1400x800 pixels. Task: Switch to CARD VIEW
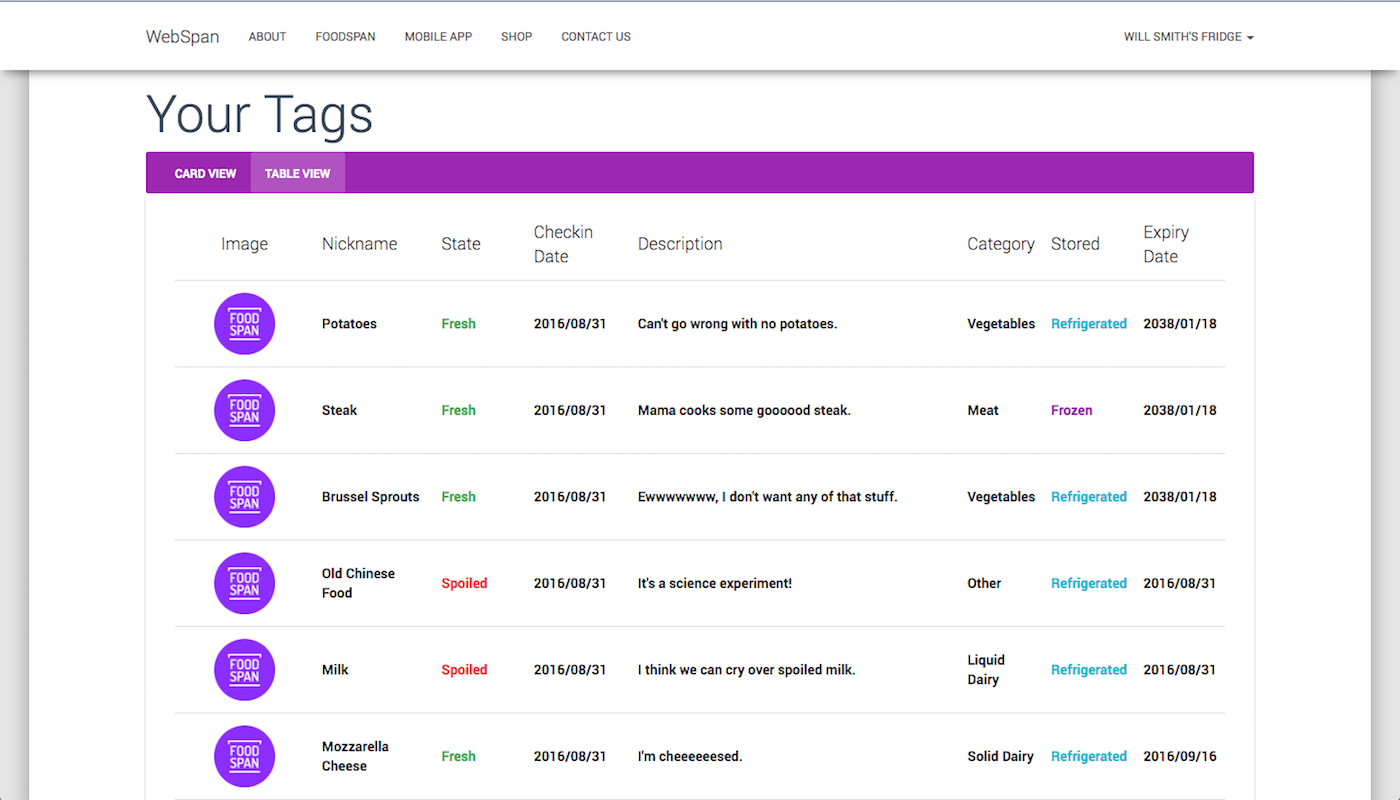point(205,173)
